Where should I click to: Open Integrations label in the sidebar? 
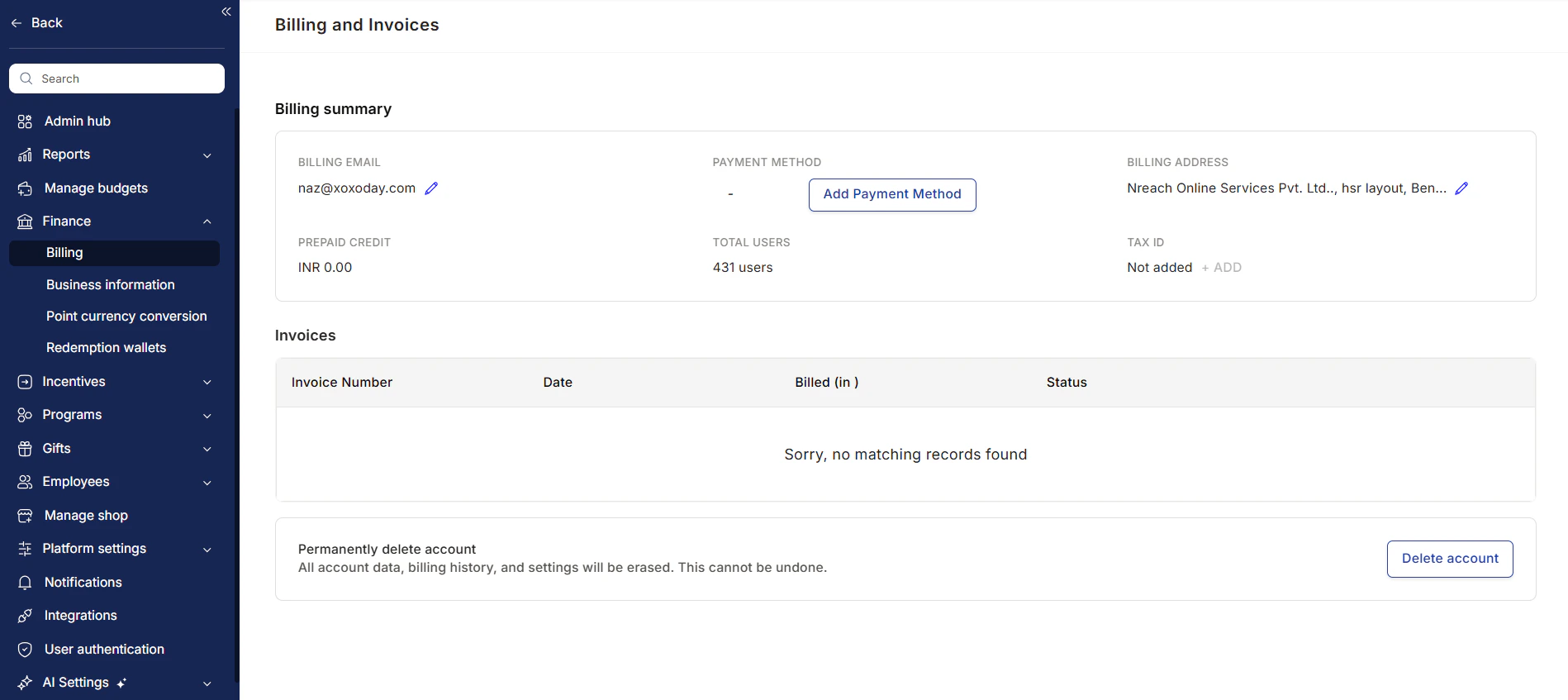click(x=81, y=615)
